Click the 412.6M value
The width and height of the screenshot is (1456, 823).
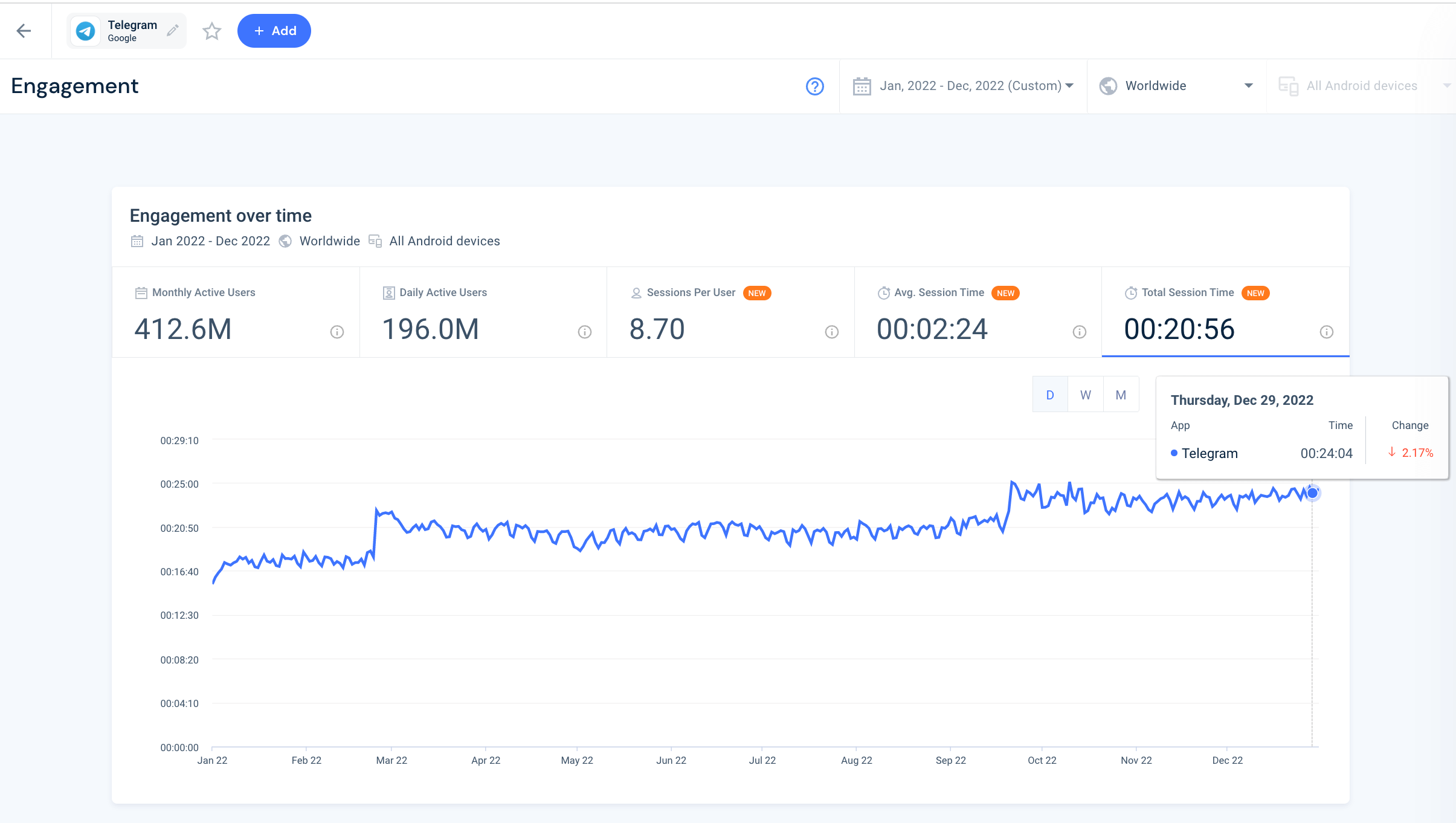coord(183,329)
